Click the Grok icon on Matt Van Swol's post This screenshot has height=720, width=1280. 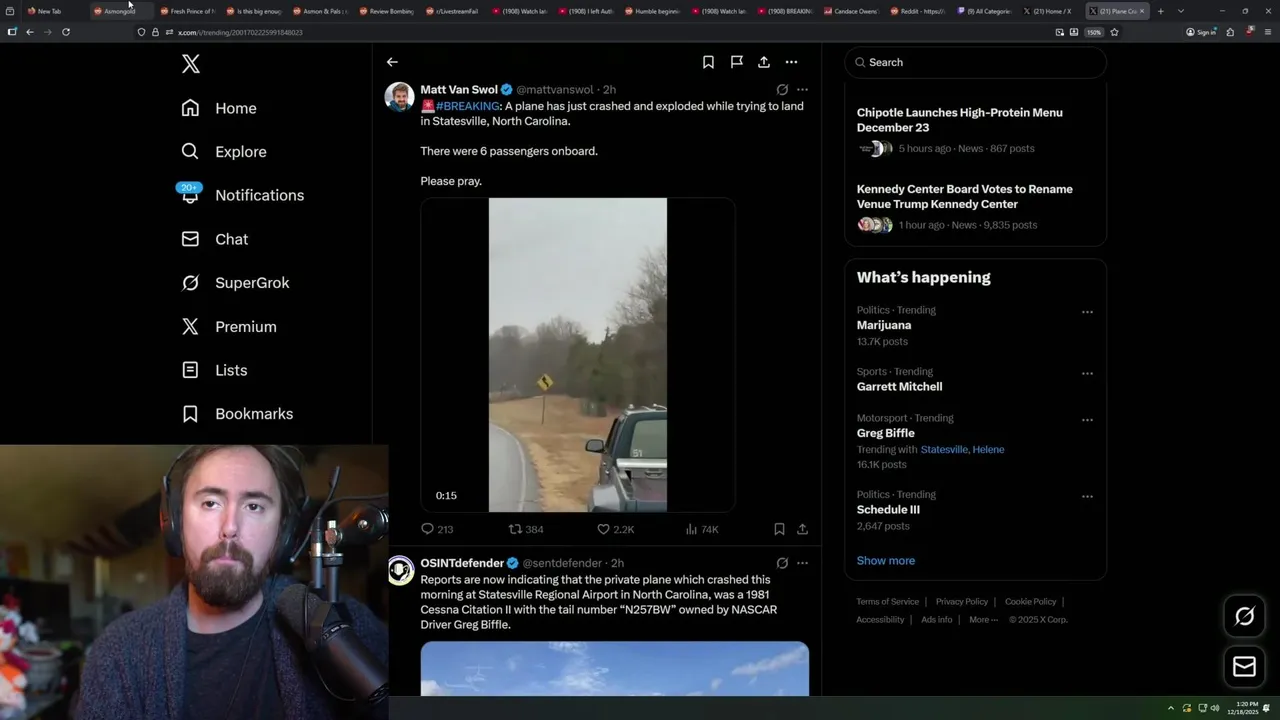coord(782,90)
